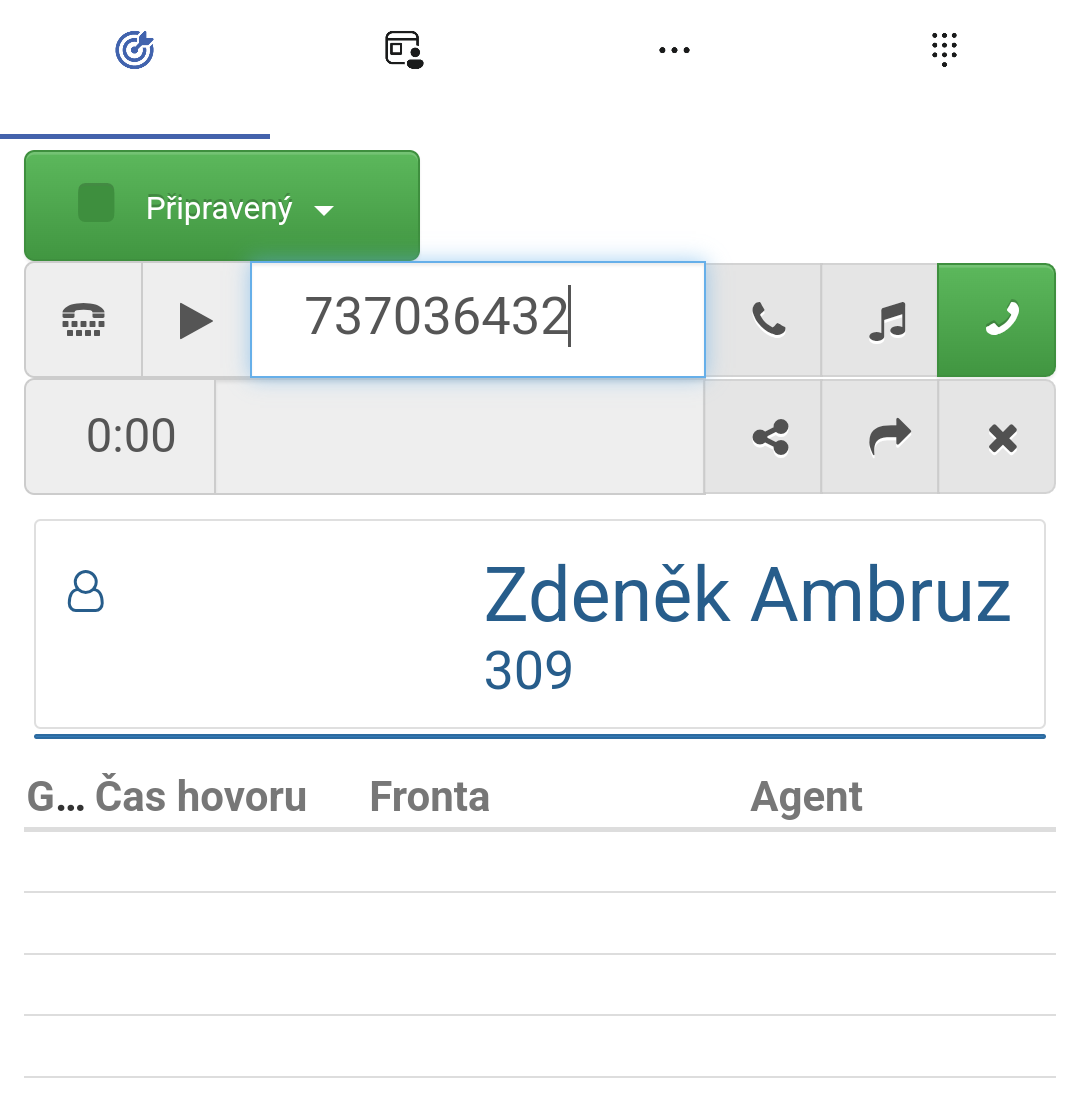Switch to the contact window tab icon
Viewport: 1080px width, 1111px height.
[404, 50]
